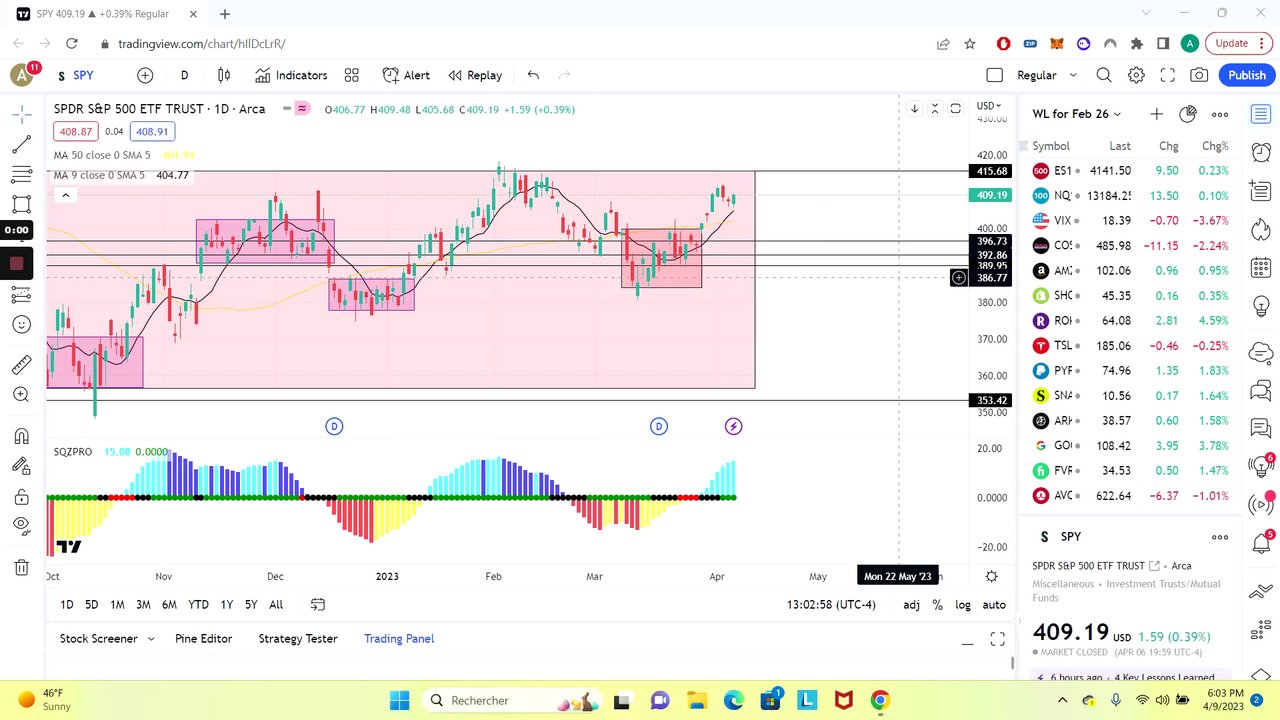
Task: Undo the last chart action
Action: coord(533,75)
